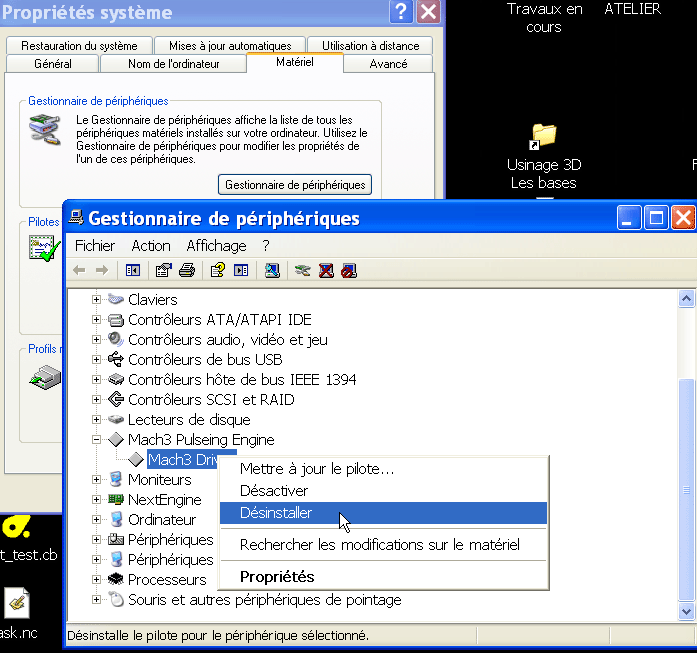Open the ? help menu
Screen dimensions: 697x653
pyautogui.click(x=266, y=246)
